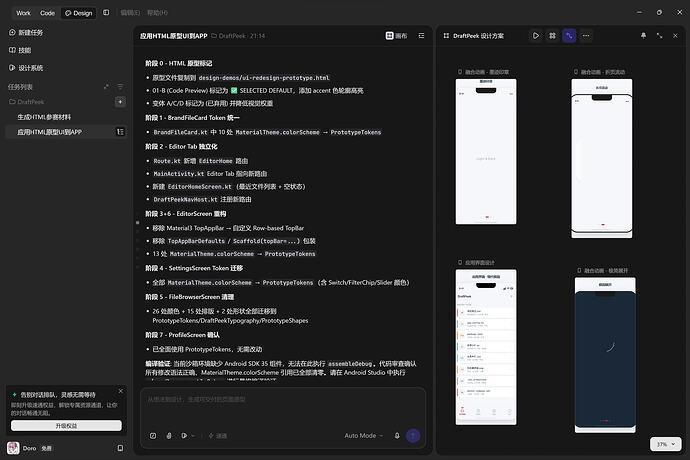Switch to the Code tab
The height and width of the screenshot is (460, 690).
[x=48, y=13]
